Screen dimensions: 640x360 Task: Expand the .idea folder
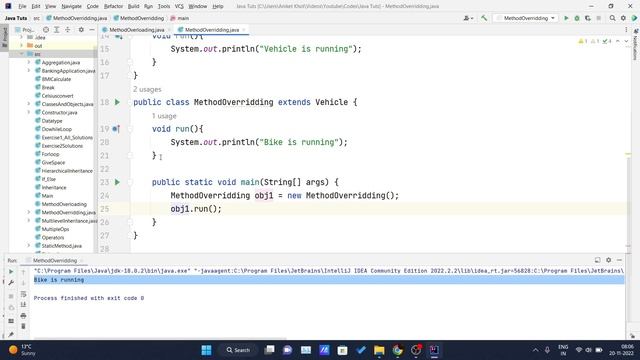tap(22, 38)
